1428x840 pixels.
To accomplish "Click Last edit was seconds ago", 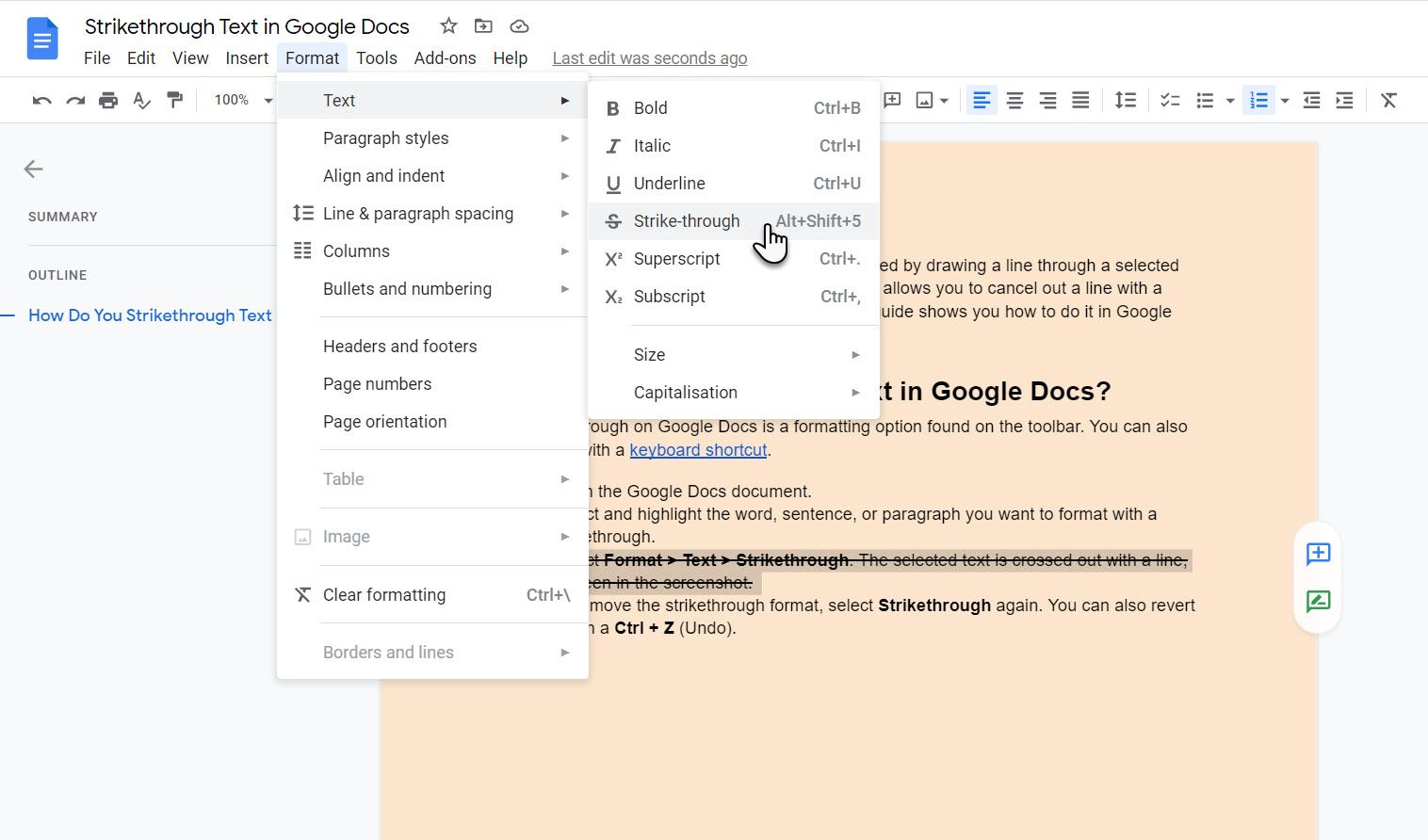I will point(649,57).
